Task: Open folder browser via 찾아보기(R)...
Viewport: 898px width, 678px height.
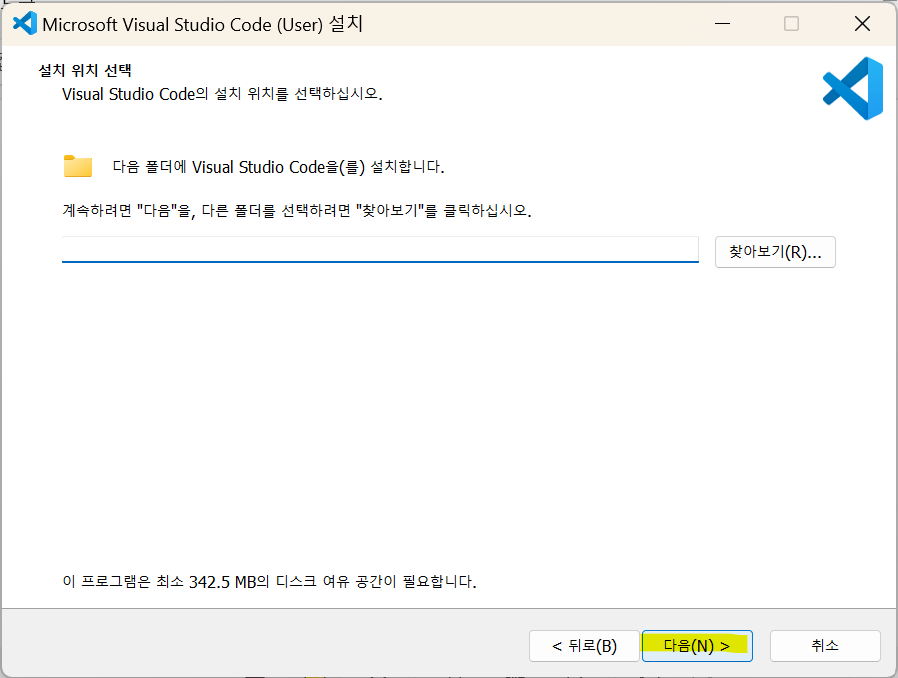Action: click(775, 252)
